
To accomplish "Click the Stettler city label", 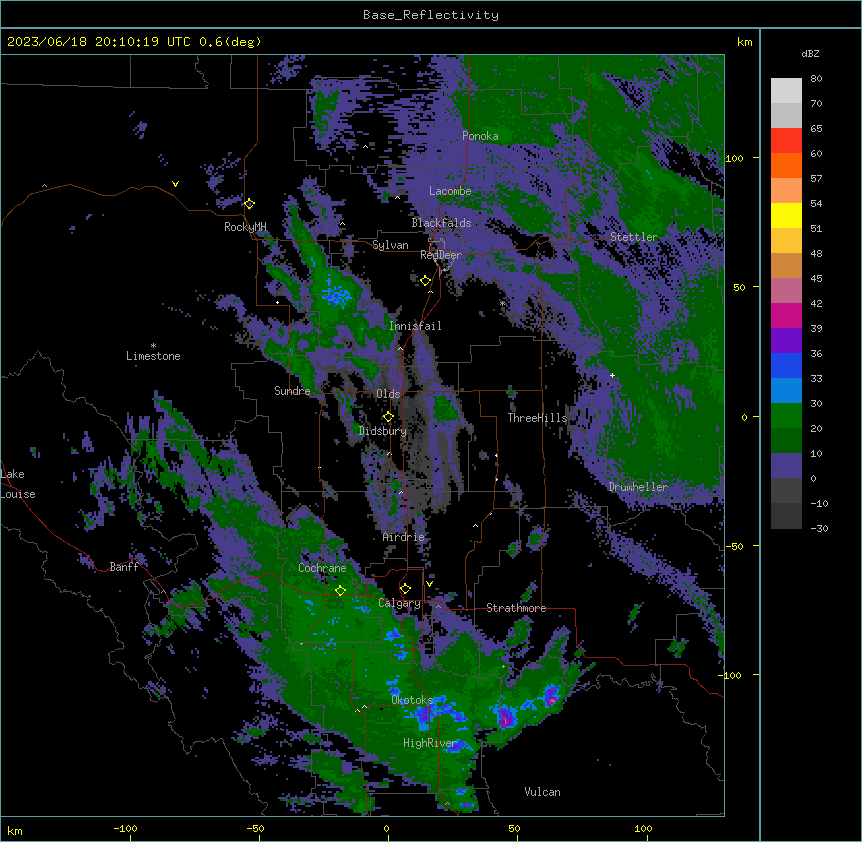I will click(x=634, y=237).
